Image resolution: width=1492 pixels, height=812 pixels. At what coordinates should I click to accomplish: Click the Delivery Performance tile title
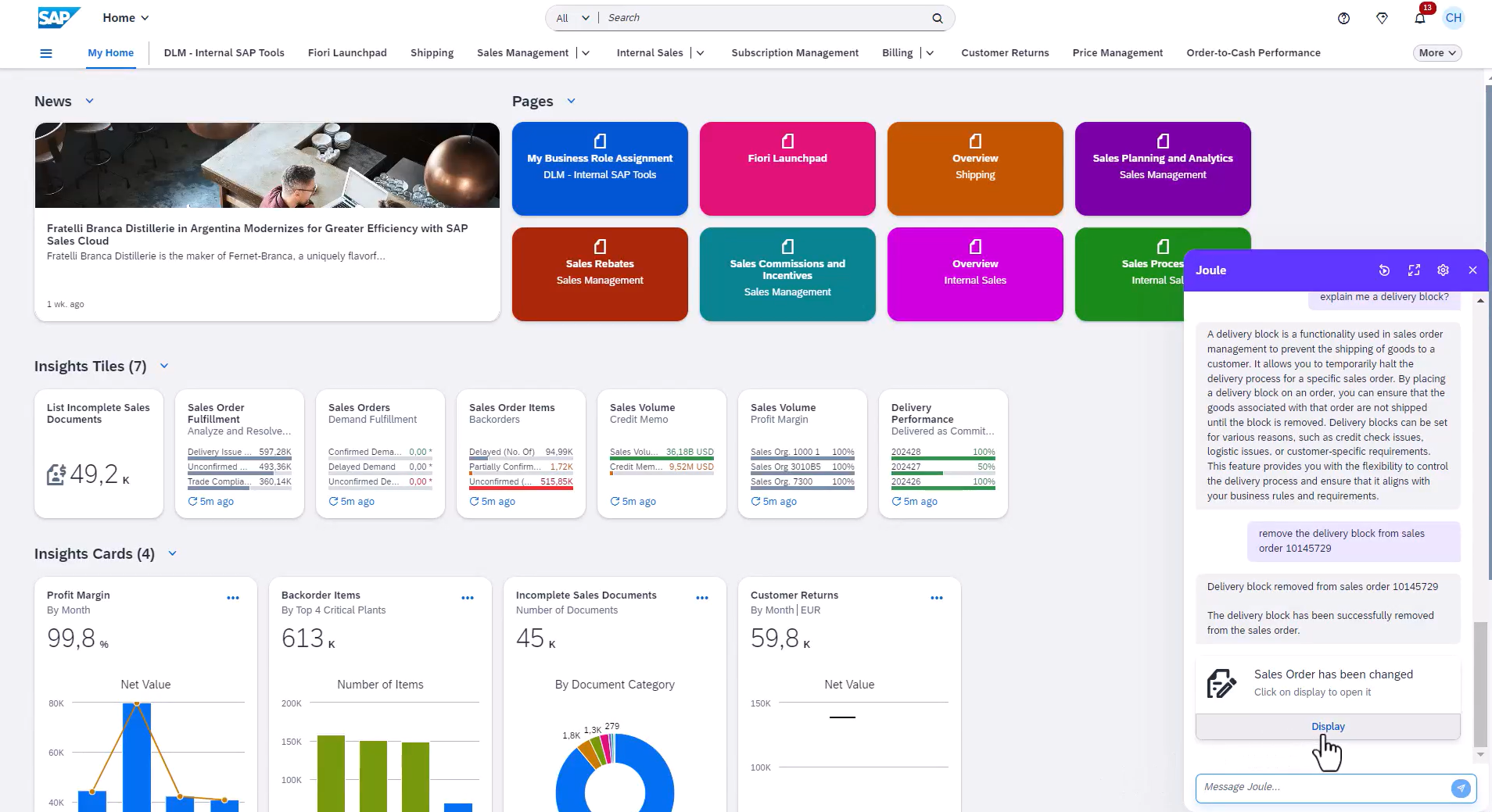pos(923,413)
